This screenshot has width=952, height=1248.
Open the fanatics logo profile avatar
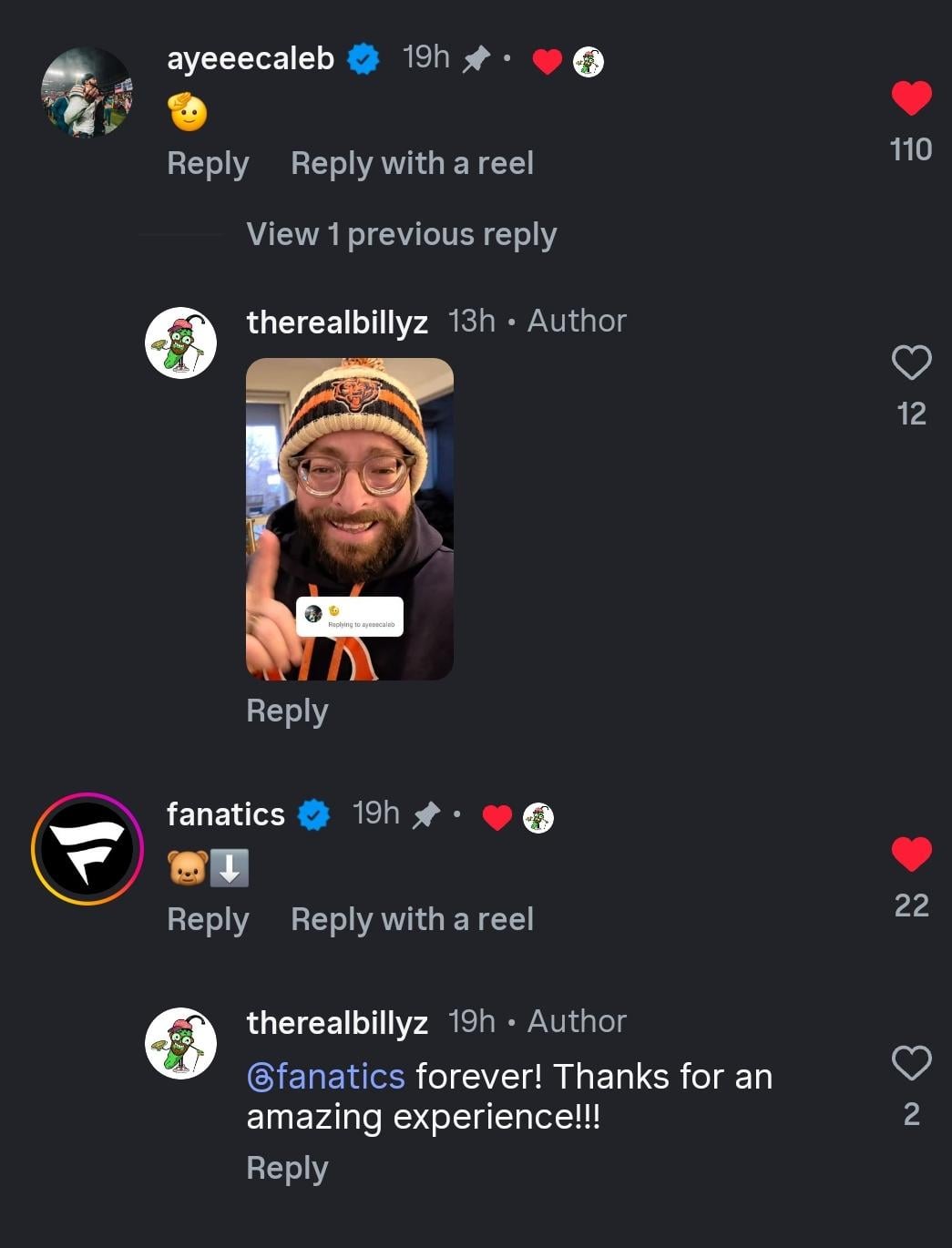(x=87, y=849)
